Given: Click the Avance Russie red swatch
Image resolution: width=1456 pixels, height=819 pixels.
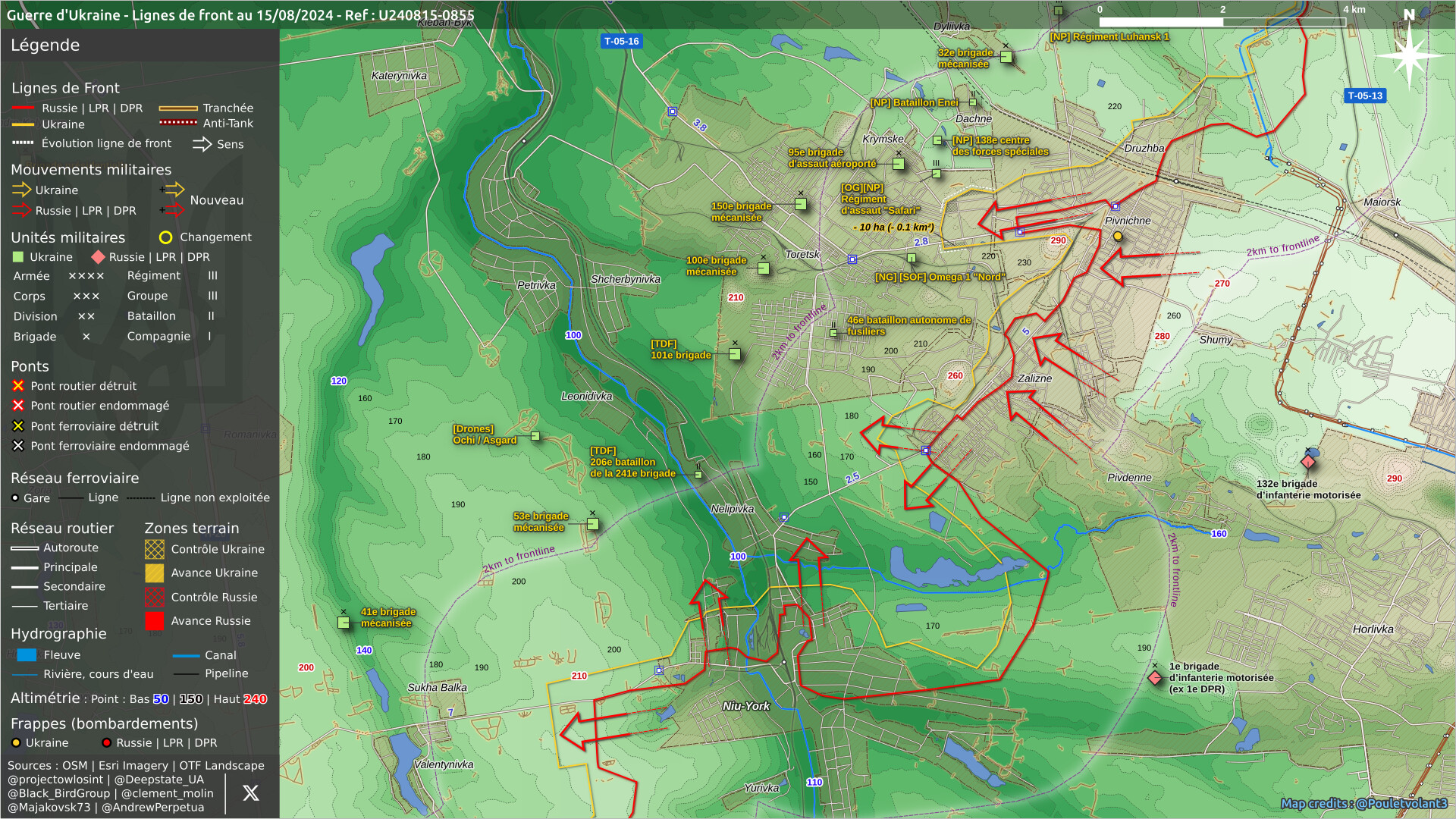Looking at the screenshot, I should 155,621.
